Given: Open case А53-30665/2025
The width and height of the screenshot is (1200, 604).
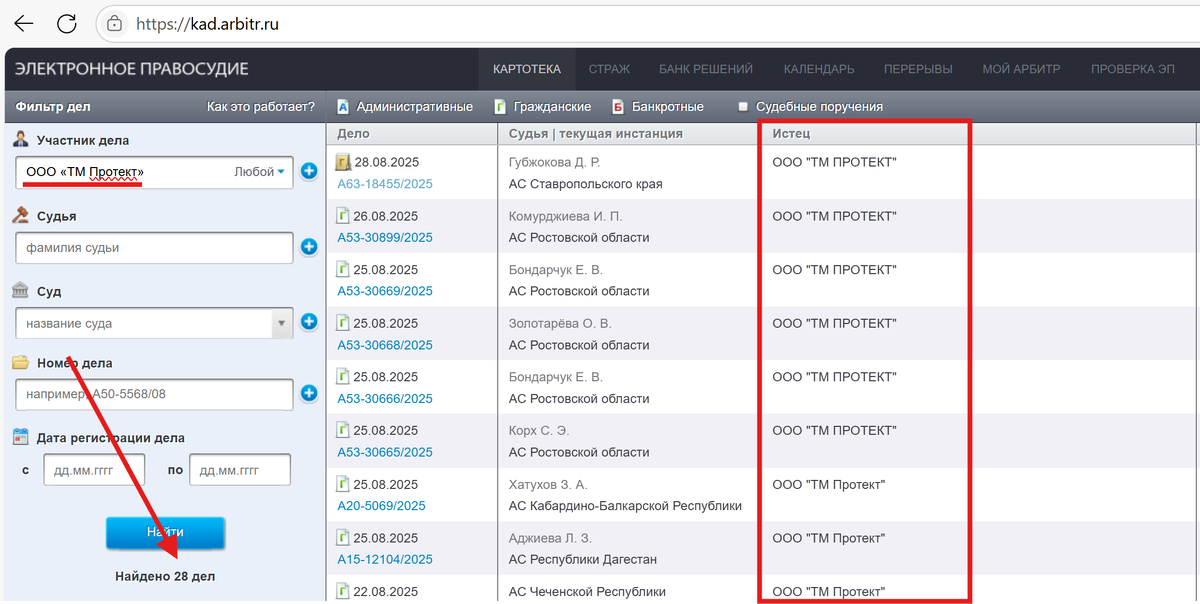Looking at the screenshot, I should point(385,452).
